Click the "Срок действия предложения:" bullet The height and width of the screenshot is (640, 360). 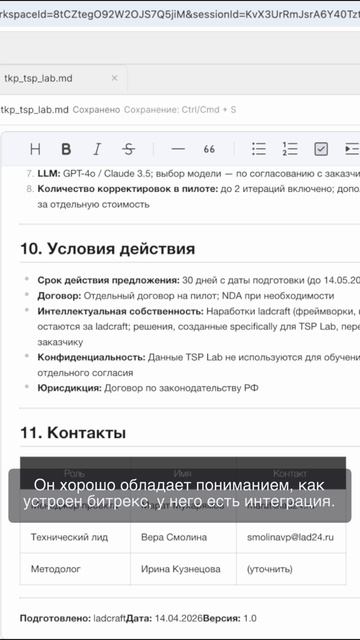(x=109, y=280)
